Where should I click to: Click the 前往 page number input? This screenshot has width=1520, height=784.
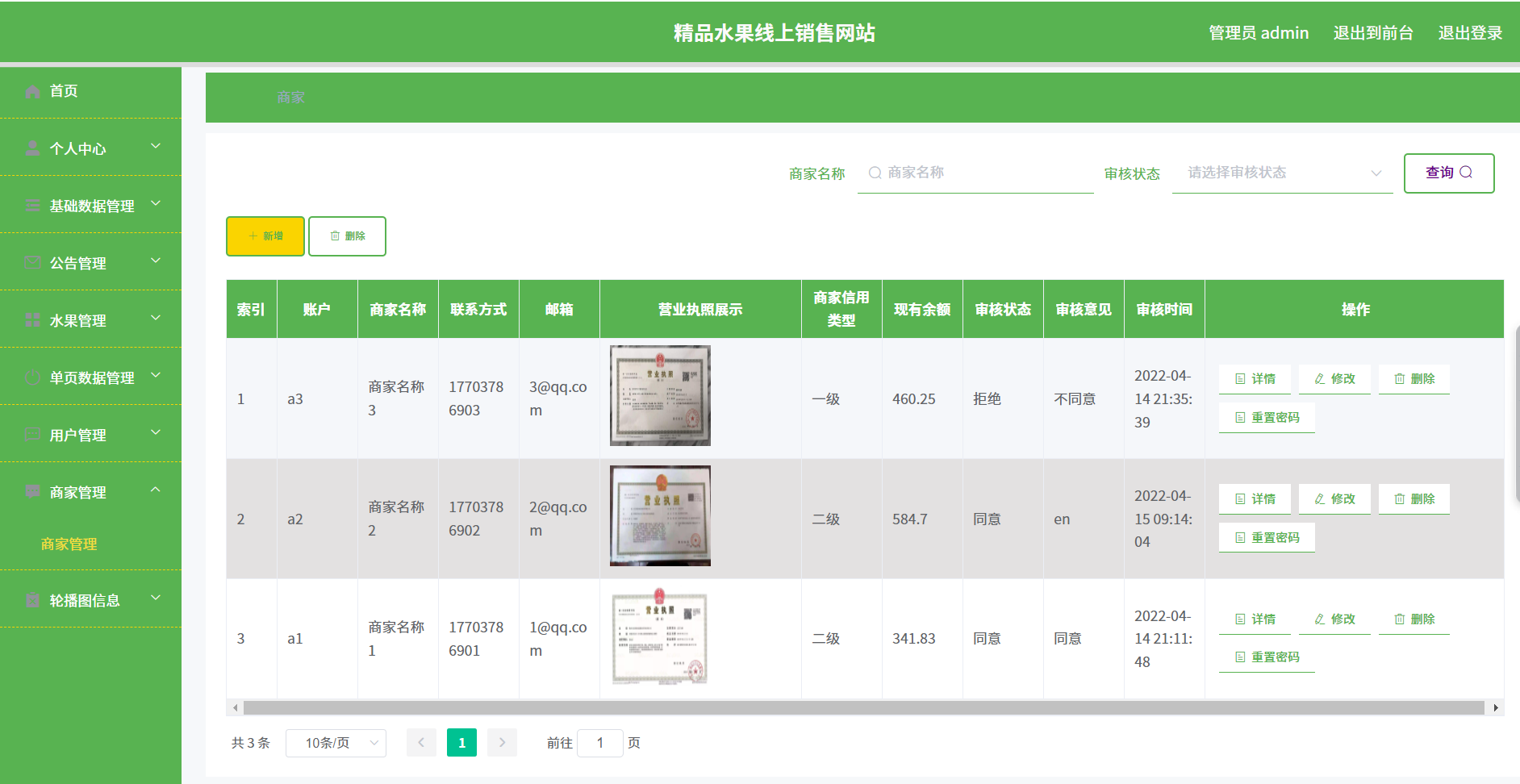click(600, 743)
